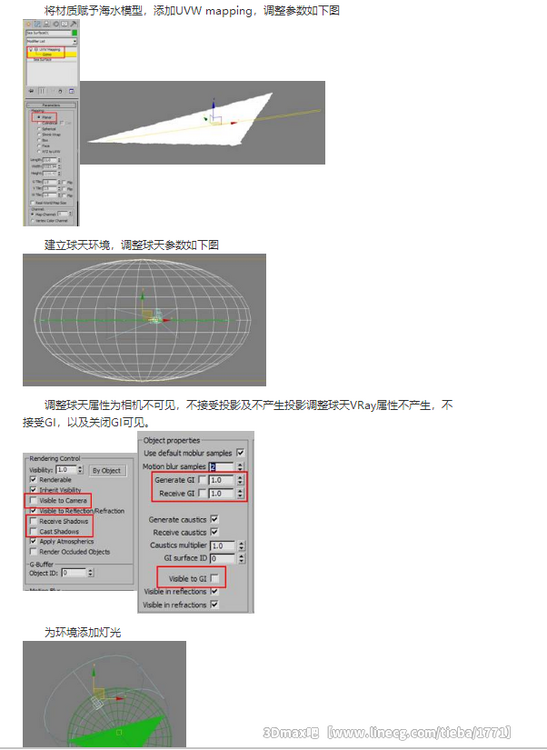Toggle the Flip checkbox for V Tile
Viewport: 547px width, 750px height.
64,188
